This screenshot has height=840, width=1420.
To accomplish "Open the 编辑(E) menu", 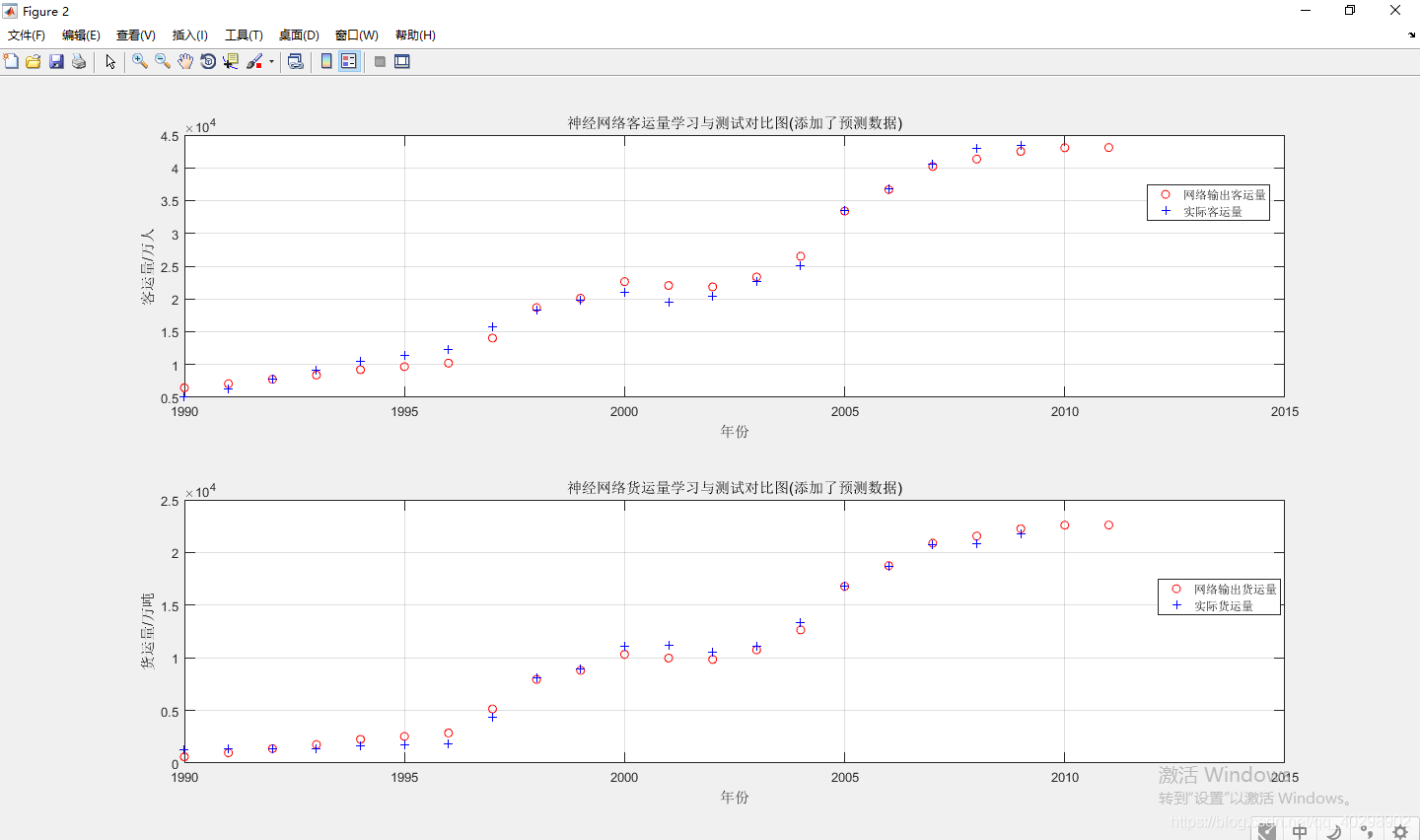I will click(x=81, y=35).
